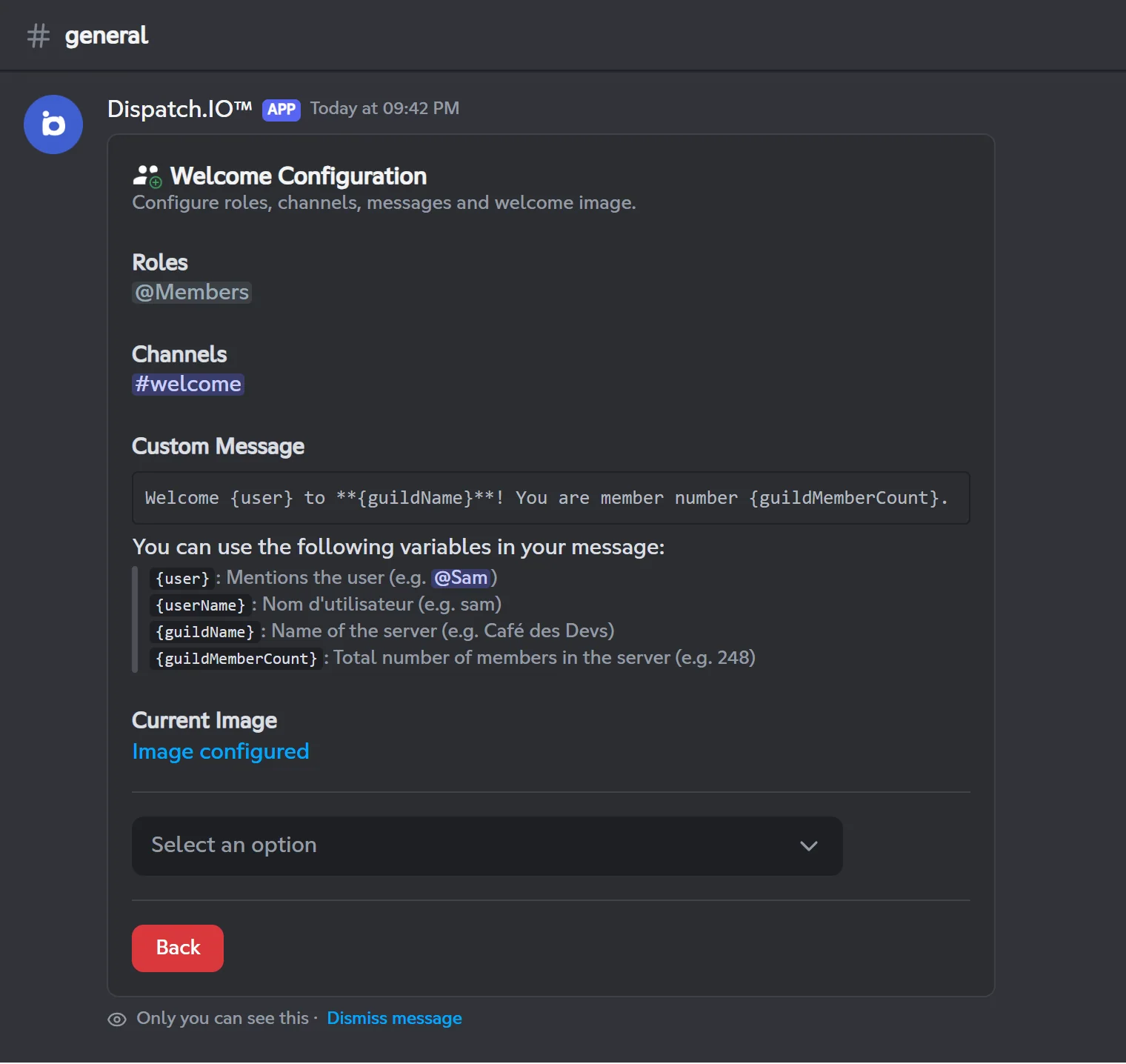
Task: Click the Welcome Configuration members icon
Action: point(147,176)
